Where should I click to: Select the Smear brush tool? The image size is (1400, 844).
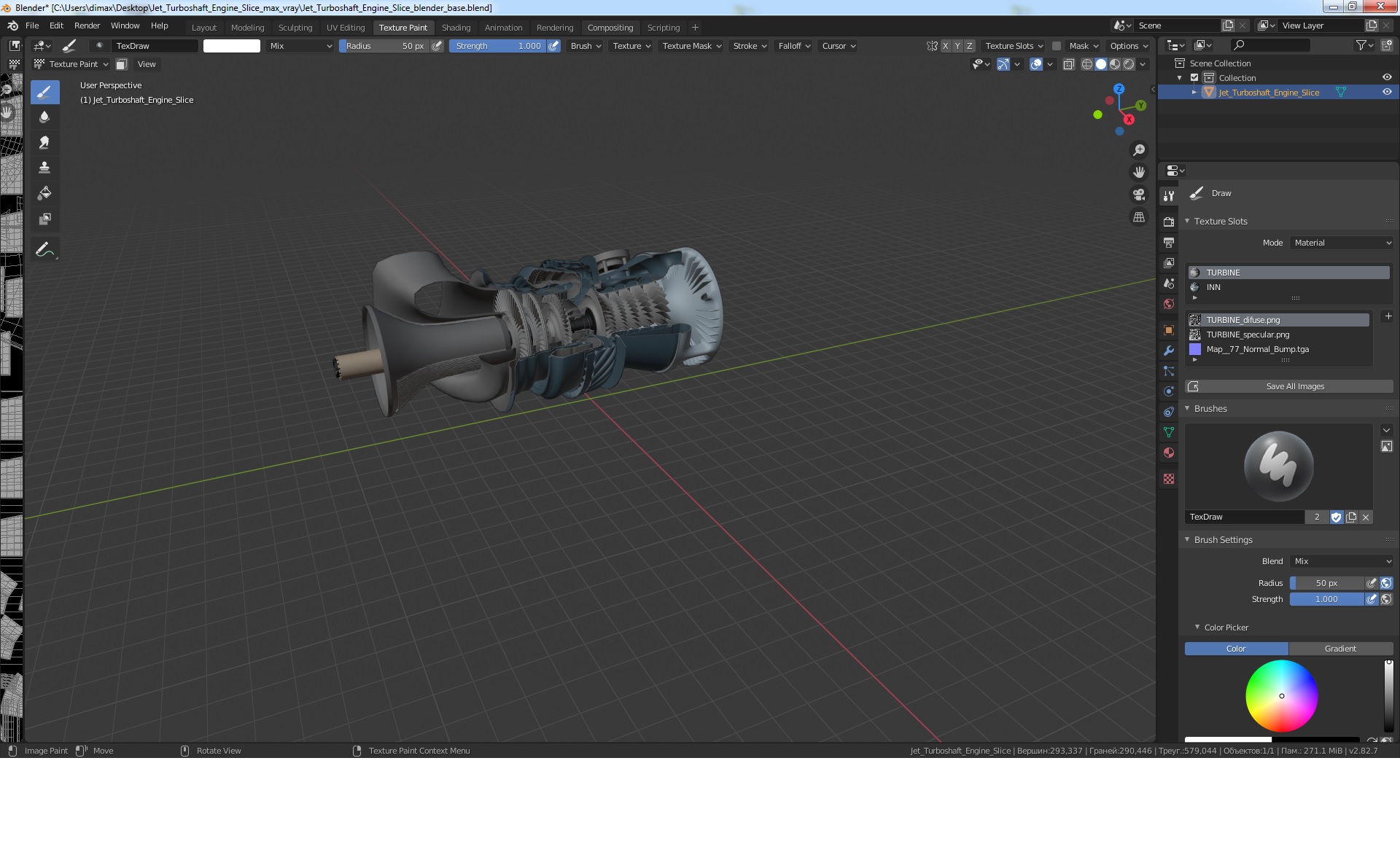pyautogui.click(x=44, y=143)
